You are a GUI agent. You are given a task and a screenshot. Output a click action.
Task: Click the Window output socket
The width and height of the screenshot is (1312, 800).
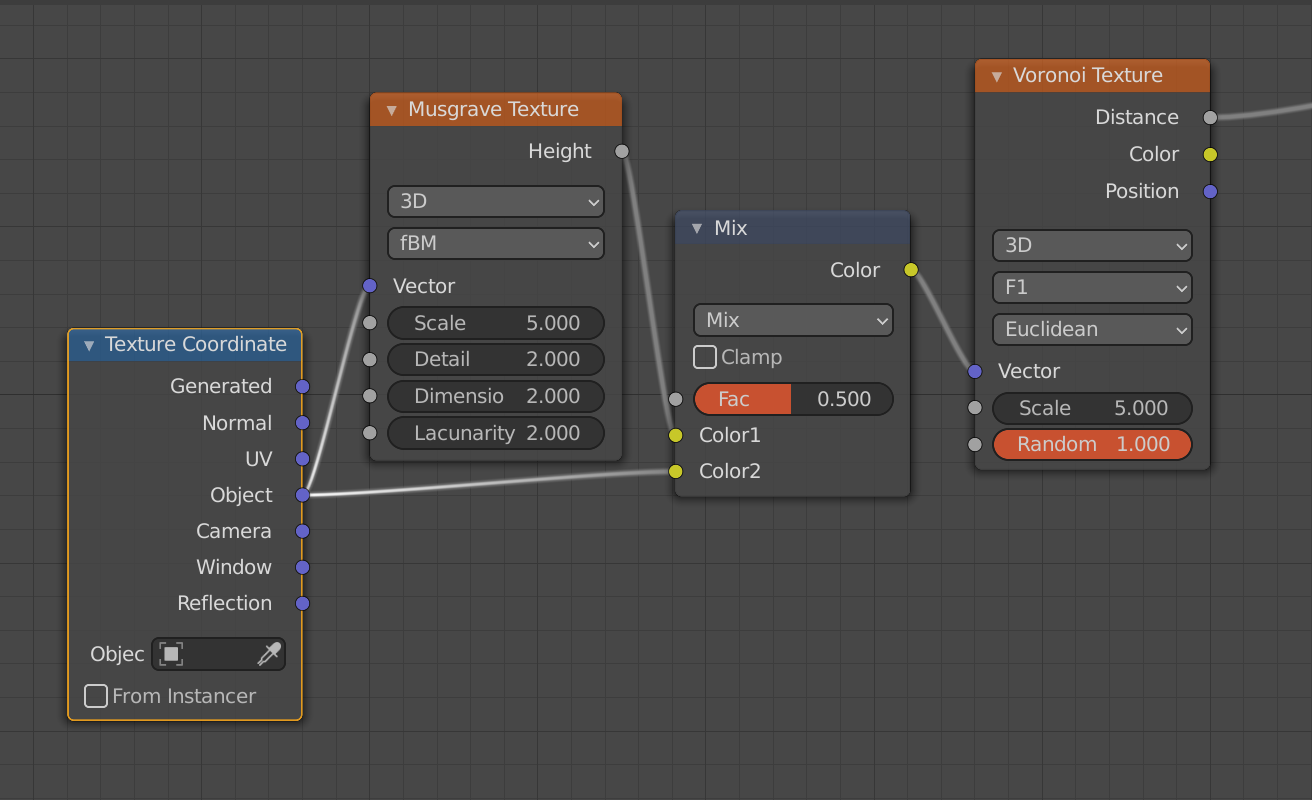tap(302, 567)
